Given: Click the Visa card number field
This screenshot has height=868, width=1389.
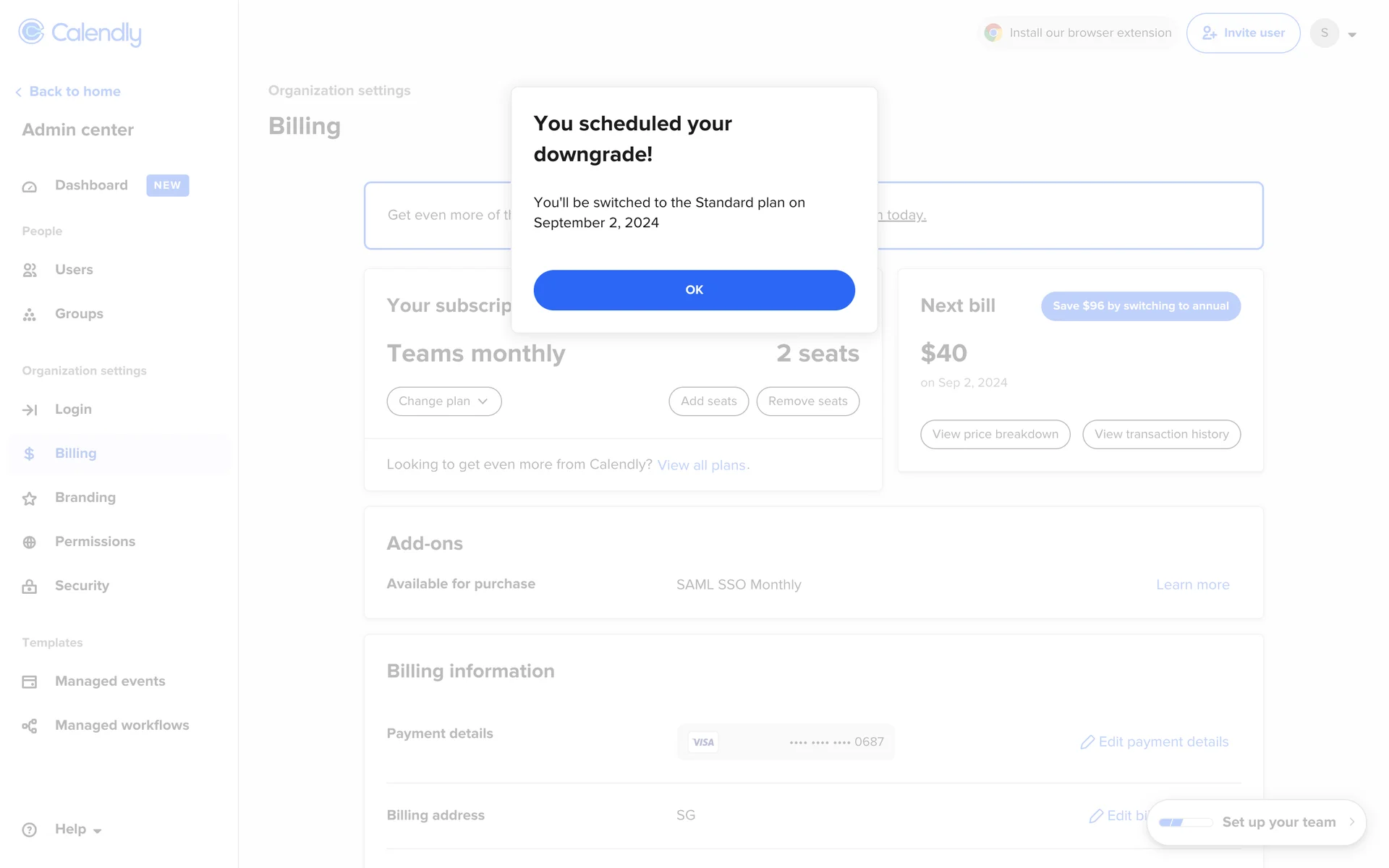Looking at the screenshot, I should (x=786, y=742).
